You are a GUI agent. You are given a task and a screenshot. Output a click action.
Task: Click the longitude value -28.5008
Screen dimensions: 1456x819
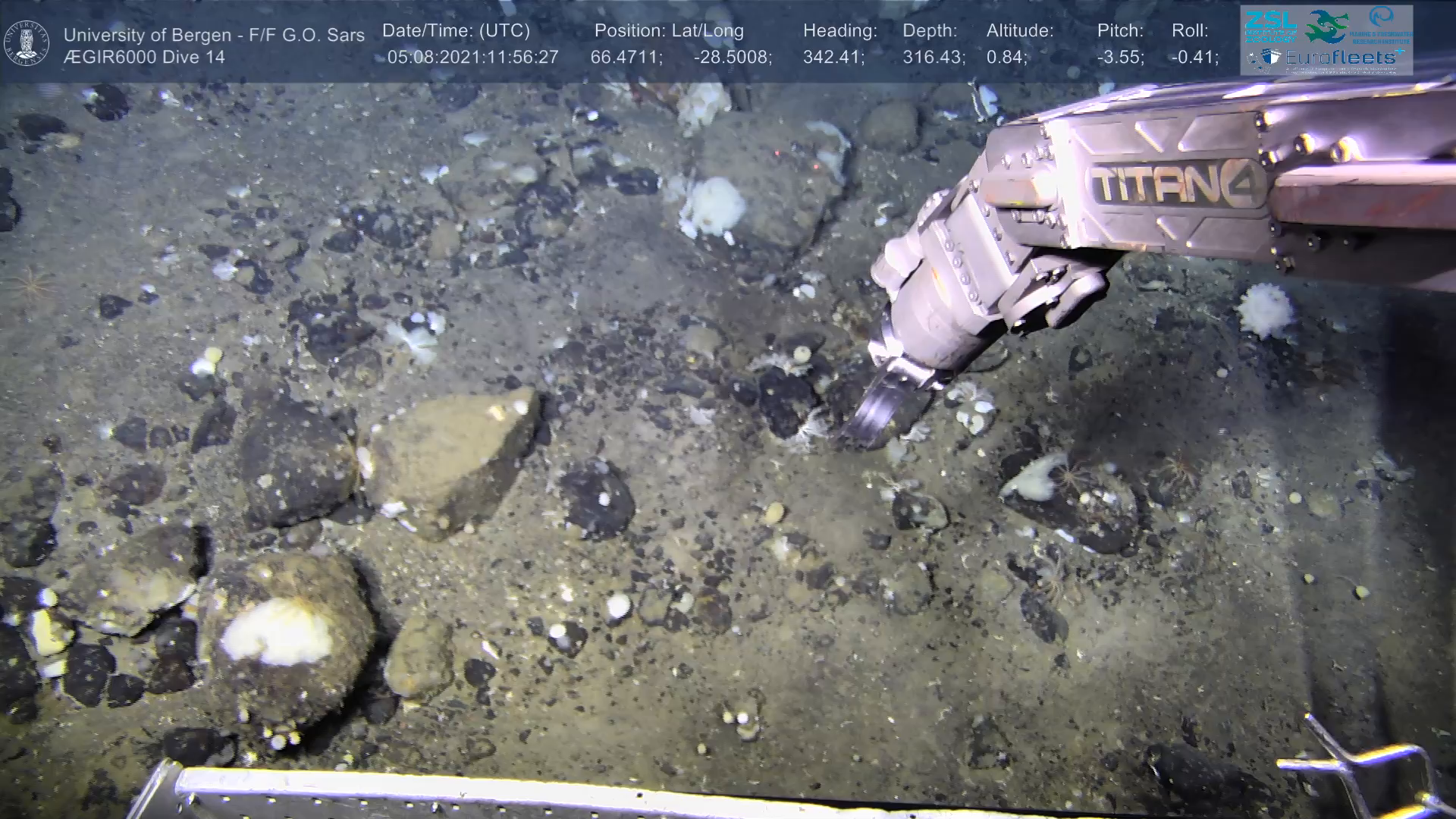[x=732, y=58]
